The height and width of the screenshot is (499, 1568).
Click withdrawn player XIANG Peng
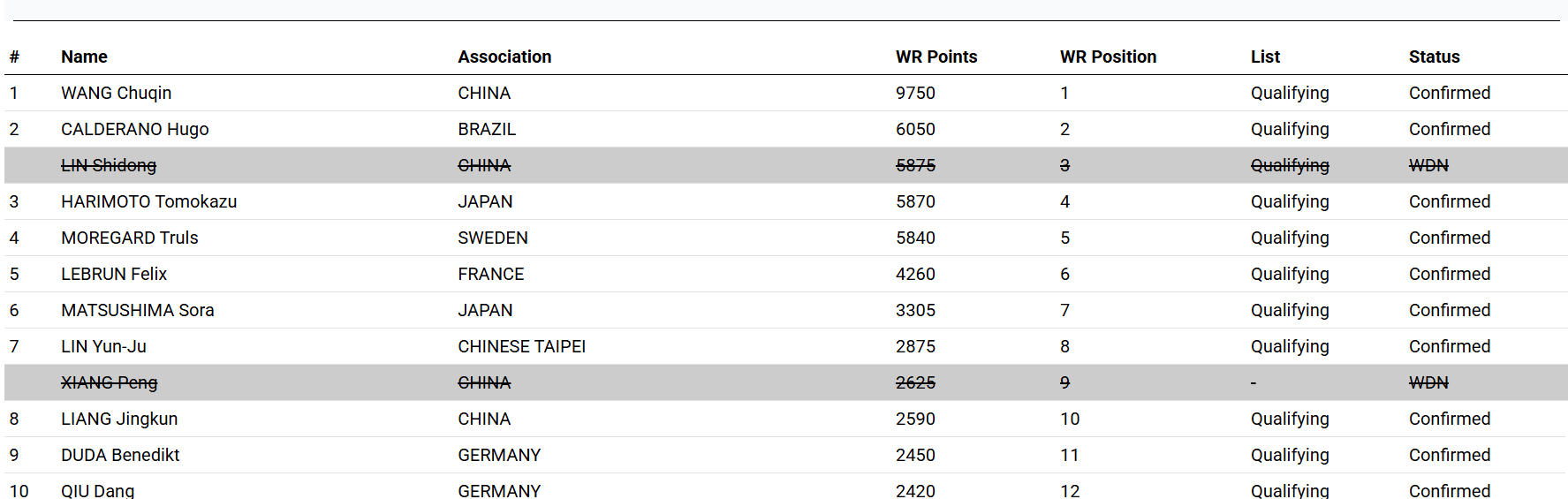click(x=109, y=382)
